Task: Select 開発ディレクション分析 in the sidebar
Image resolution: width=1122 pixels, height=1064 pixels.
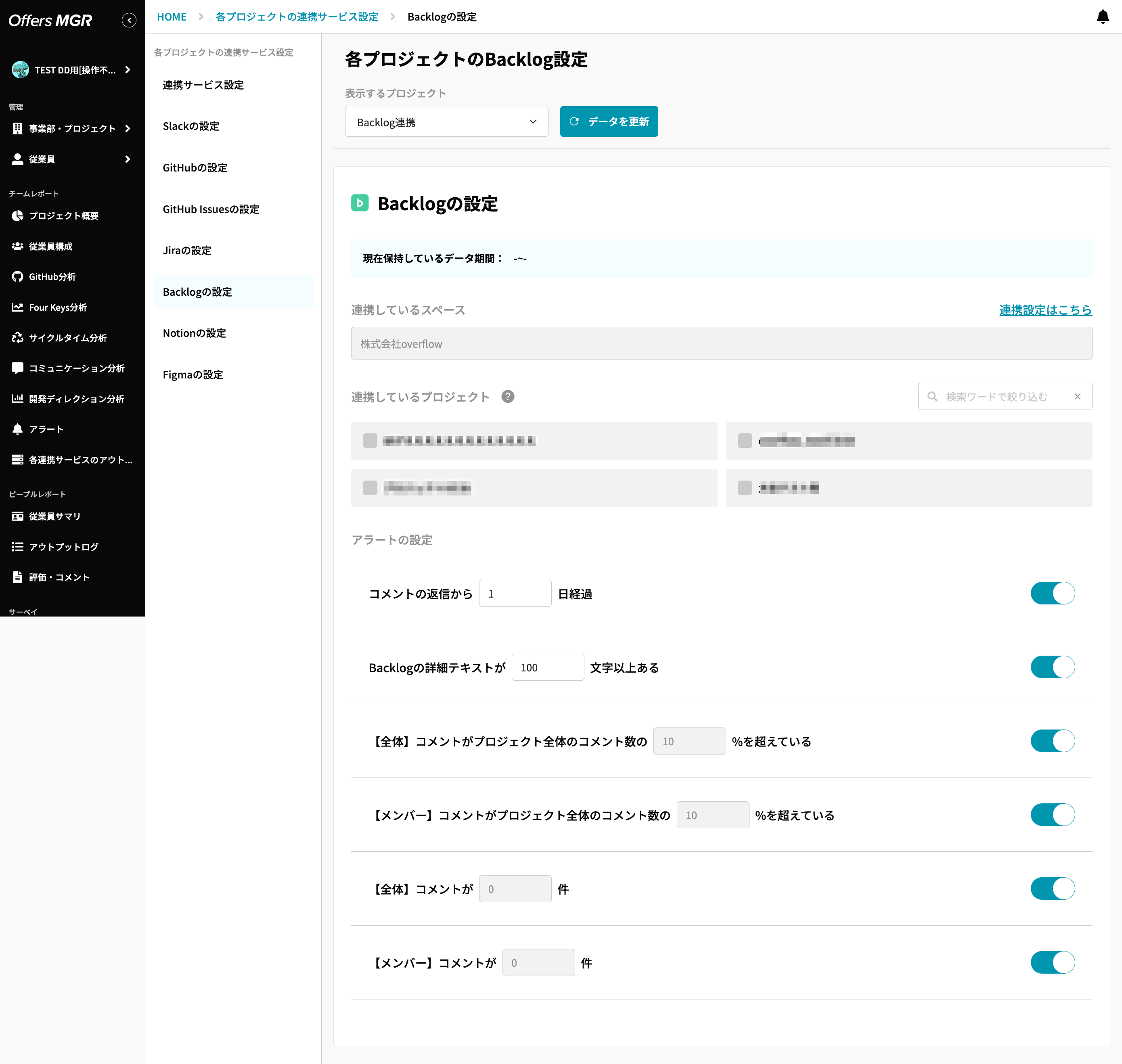Action: pos(76,399)
